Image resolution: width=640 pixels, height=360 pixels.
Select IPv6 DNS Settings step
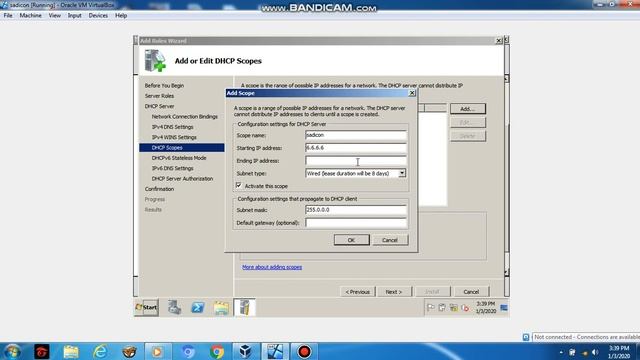point(172,168)
